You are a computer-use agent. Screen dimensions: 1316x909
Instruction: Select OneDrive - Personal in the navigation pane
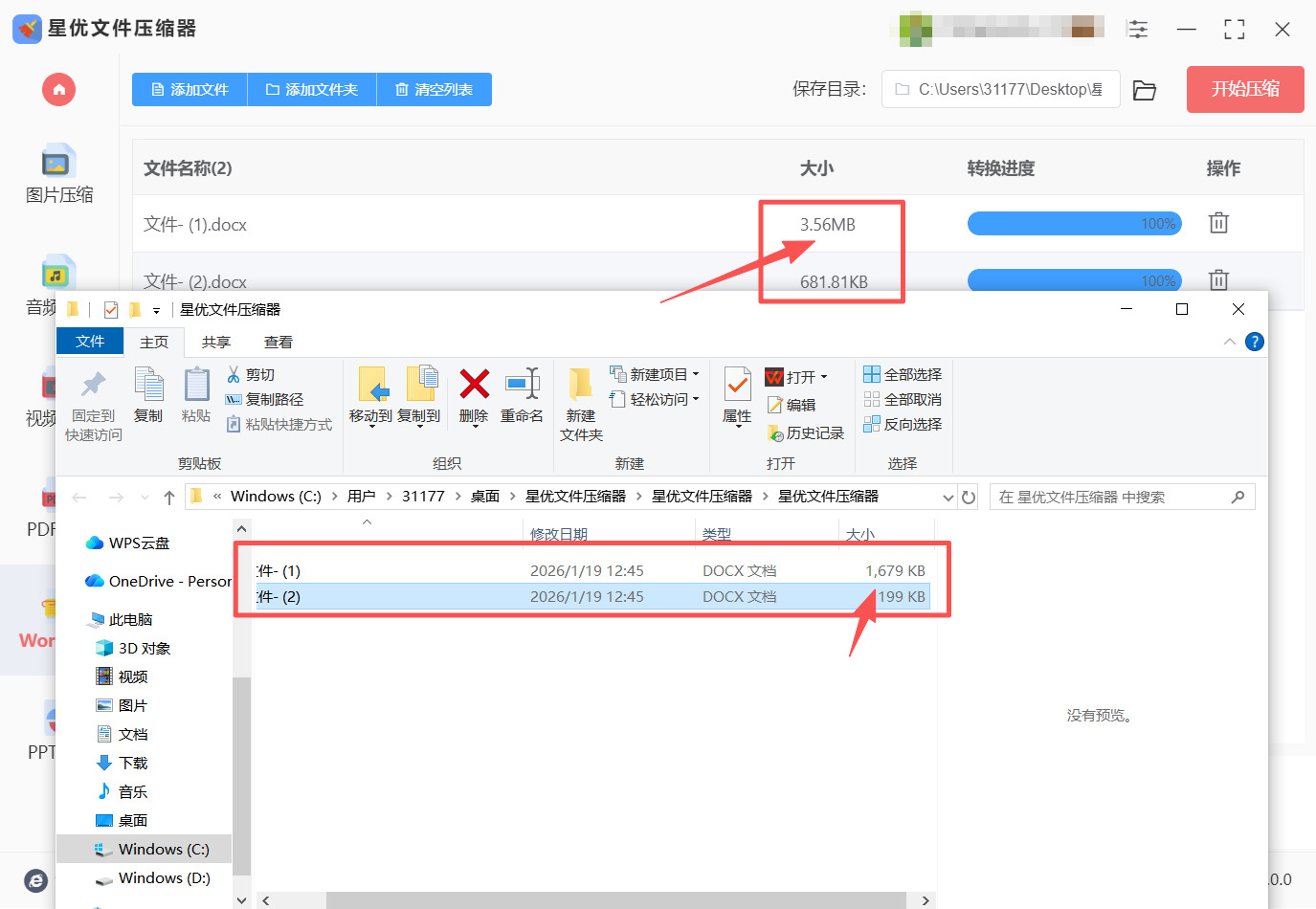[159, 582]
